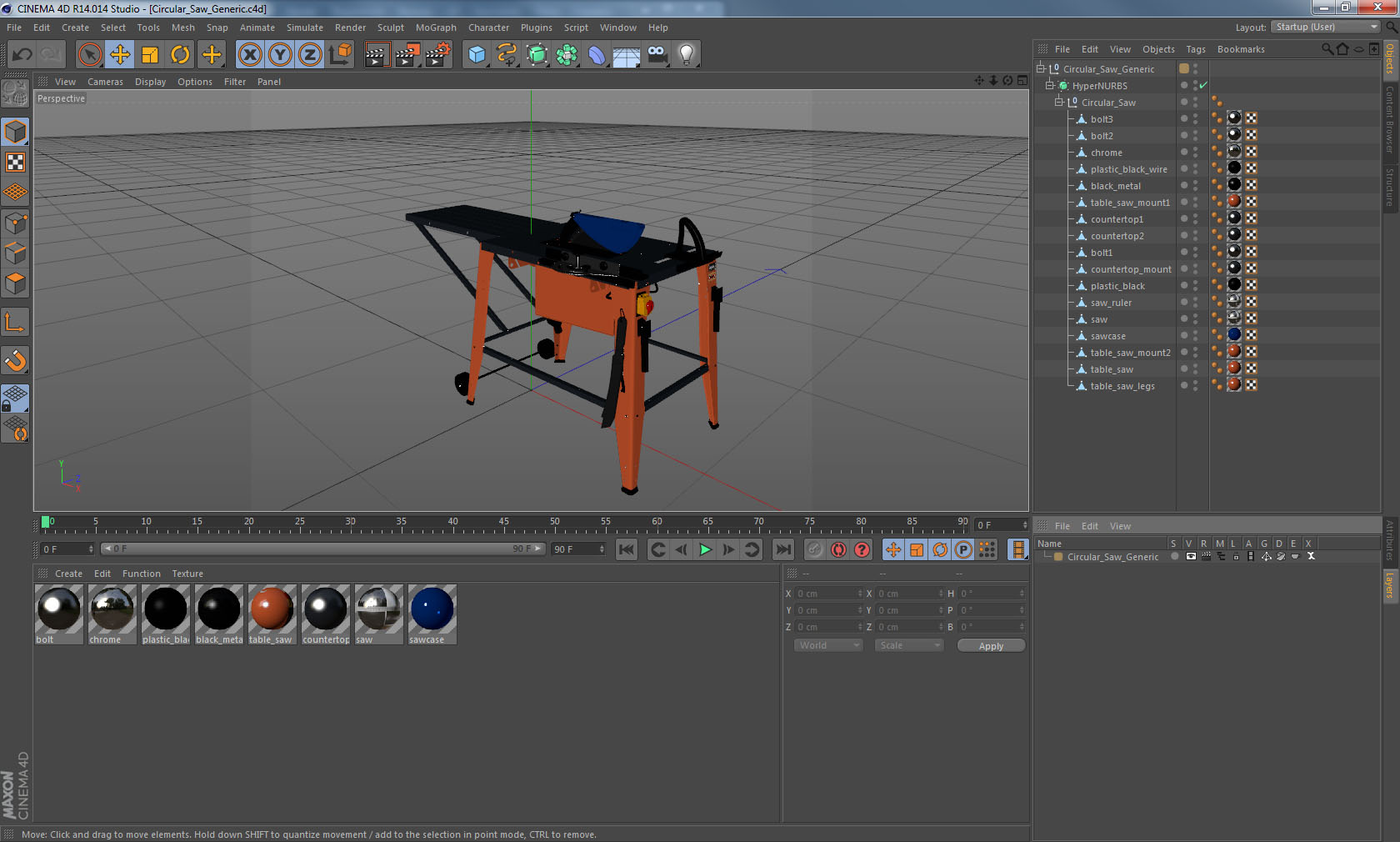Enable Points mode in left toolbar
Screen dimensions: 1400x842
(x=15, y=223)
